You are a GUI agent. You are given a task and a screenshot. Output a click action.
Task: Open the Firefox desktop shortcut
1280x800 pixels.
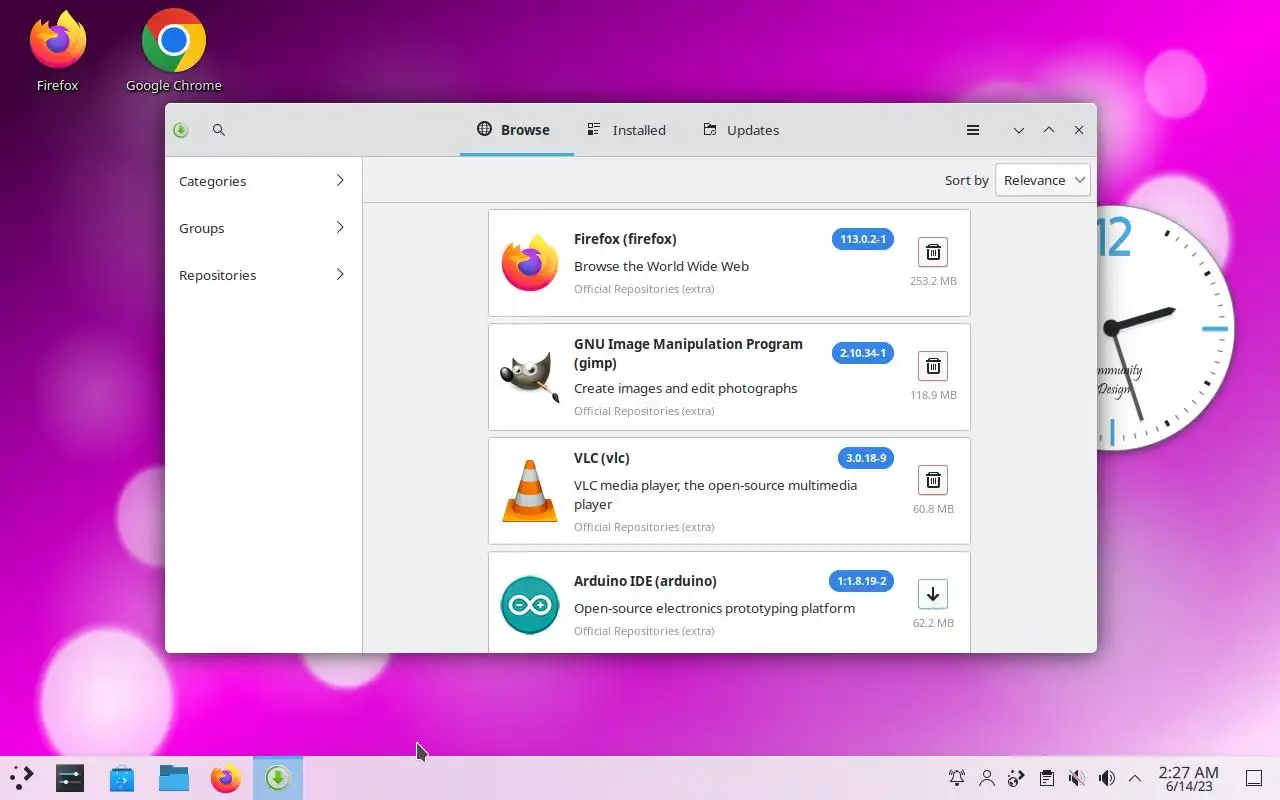58,52
